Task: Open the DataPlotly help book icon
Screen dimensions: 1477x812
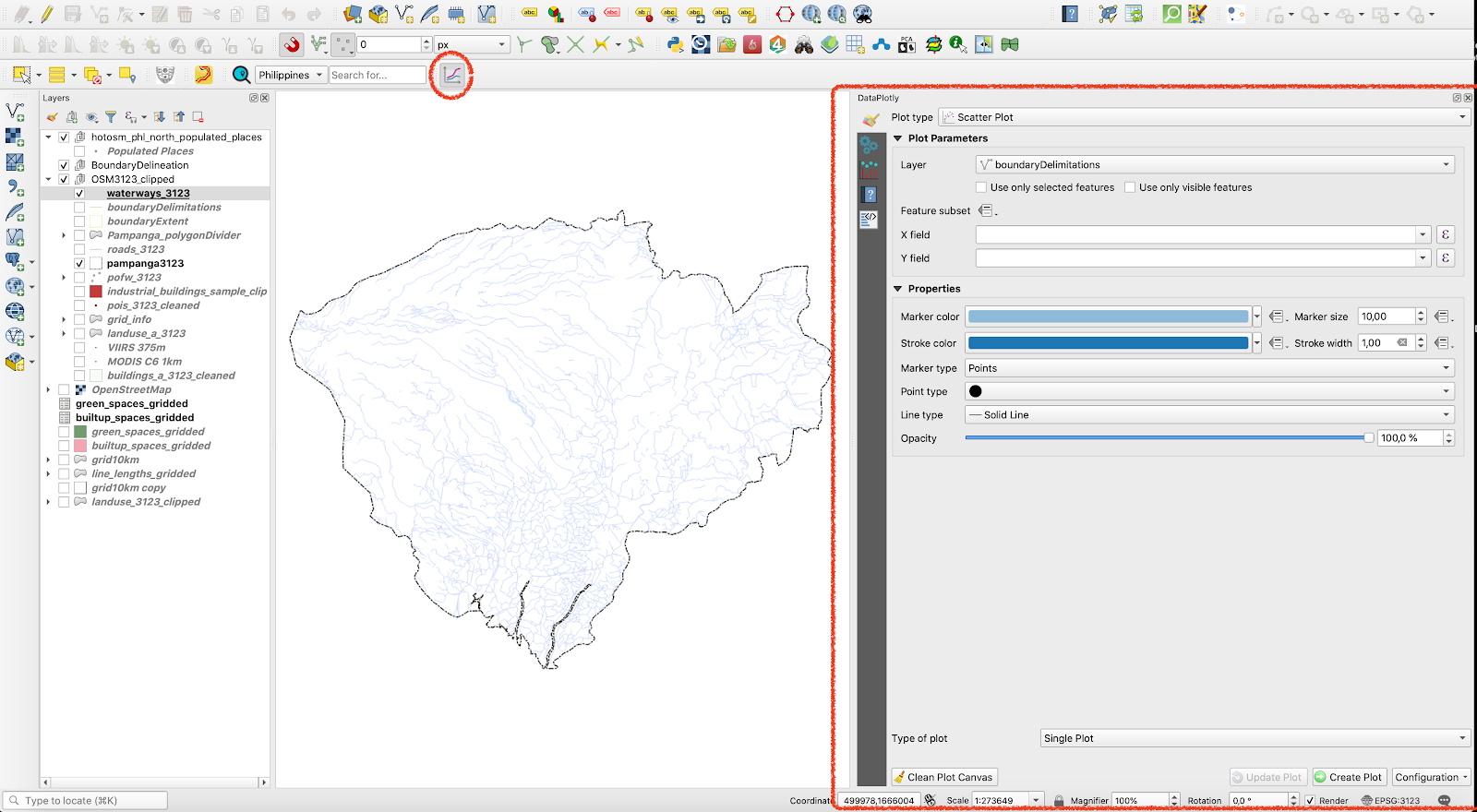Action: pyautogui.click(x=870, y=195)
